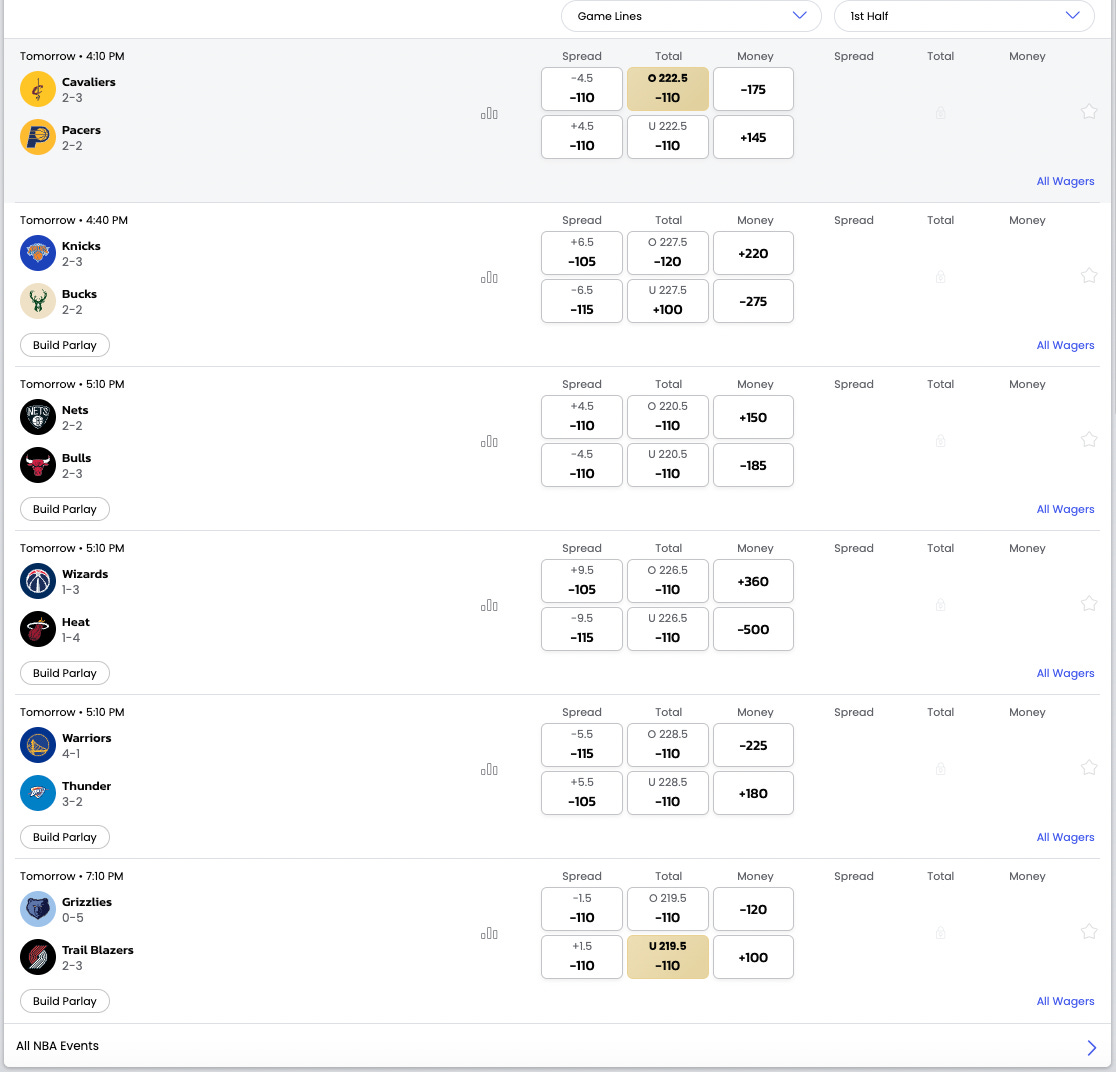The image size is (1116, 1072).
Task: Favorite the Wizards vs Heat game star
Action: tap(1088, 604)
